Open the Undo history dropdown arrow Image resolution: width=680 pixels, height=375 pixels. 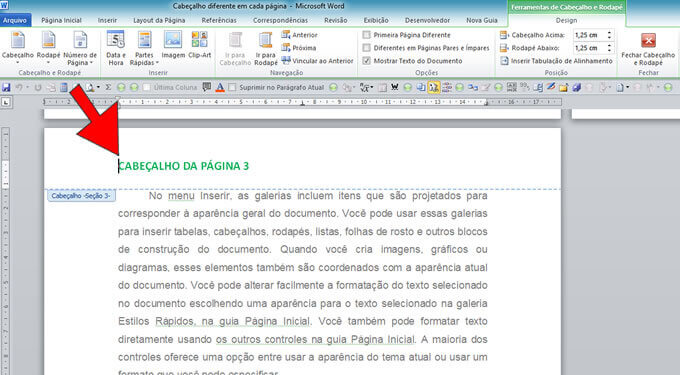point(27,88)
